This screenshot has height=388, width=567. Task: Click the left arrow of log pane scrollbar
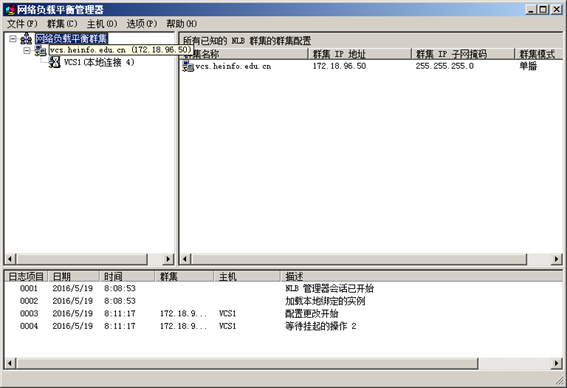[x=10, y=363]
